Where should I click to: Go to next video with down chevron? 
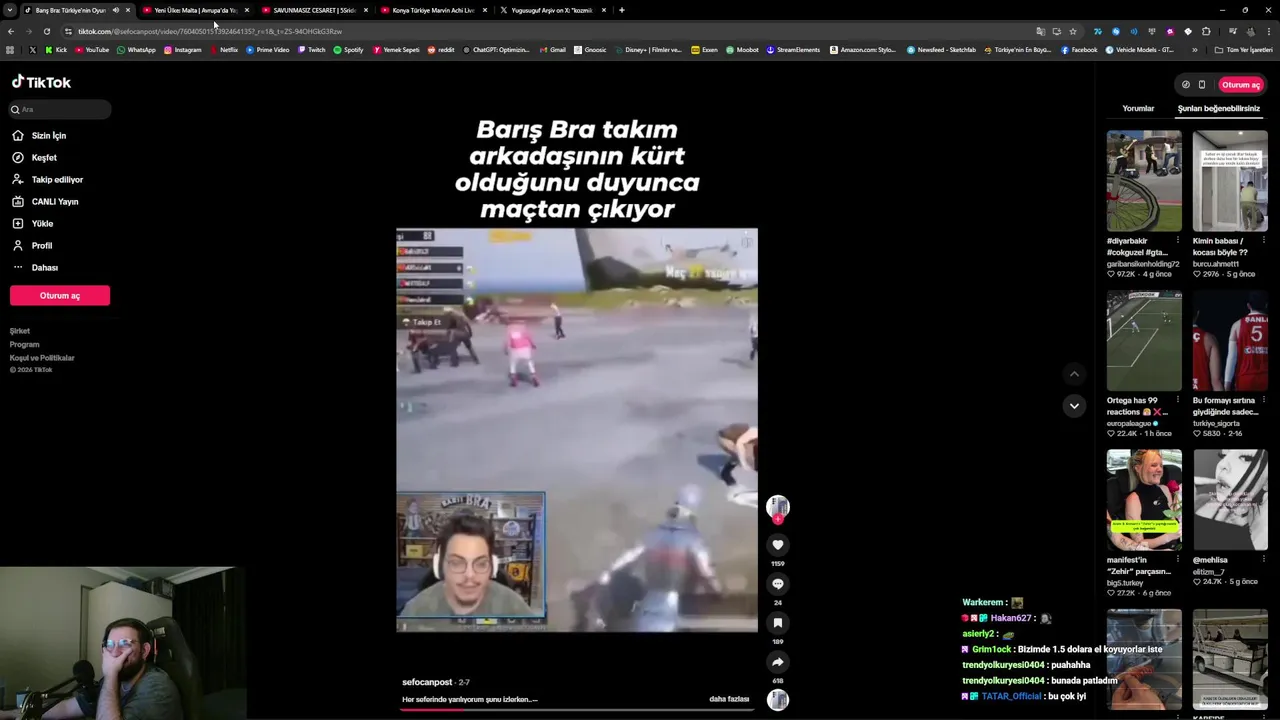(1074, 405)
